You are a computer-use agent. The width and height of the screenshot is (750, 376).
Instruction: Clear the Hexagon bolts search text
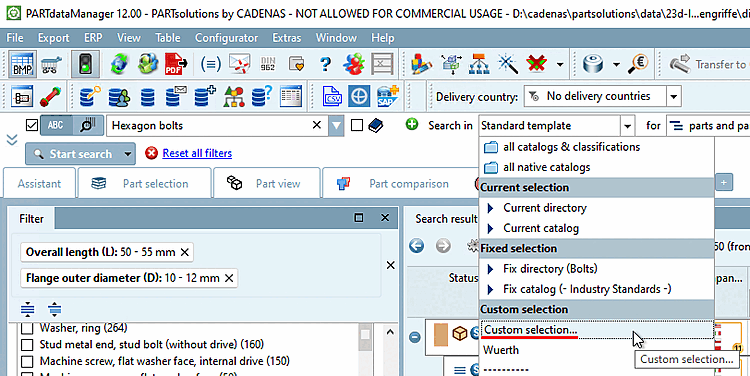[317, 125]
